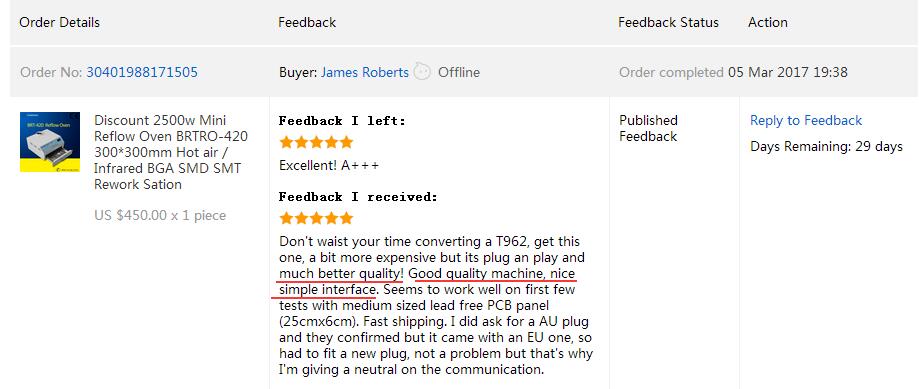Open buyer James Roberts profile link

coord(365,73)
